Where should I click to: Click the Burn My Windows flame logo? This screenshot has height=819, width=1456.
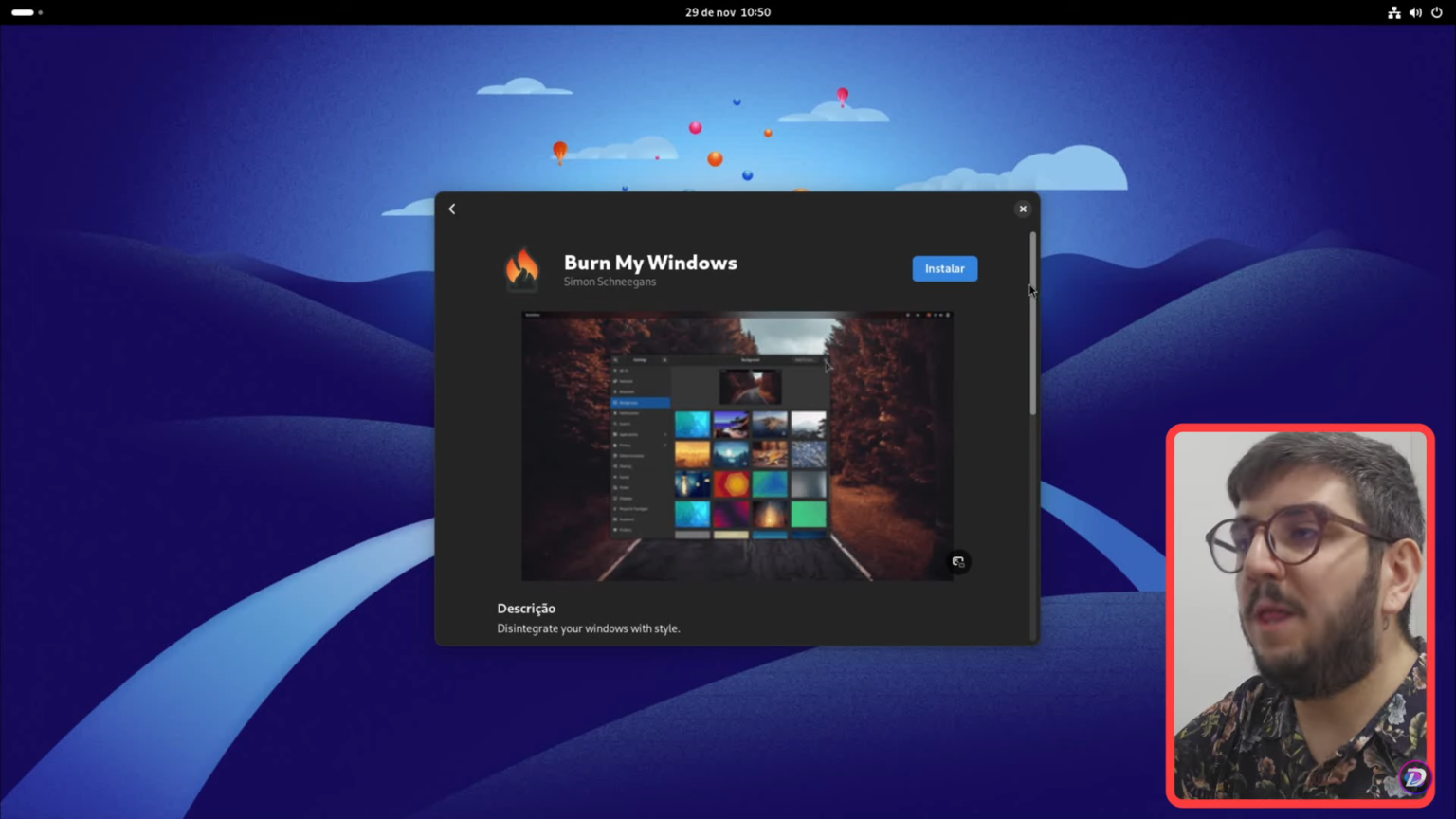pyautogui.click(x=522, y=268)
